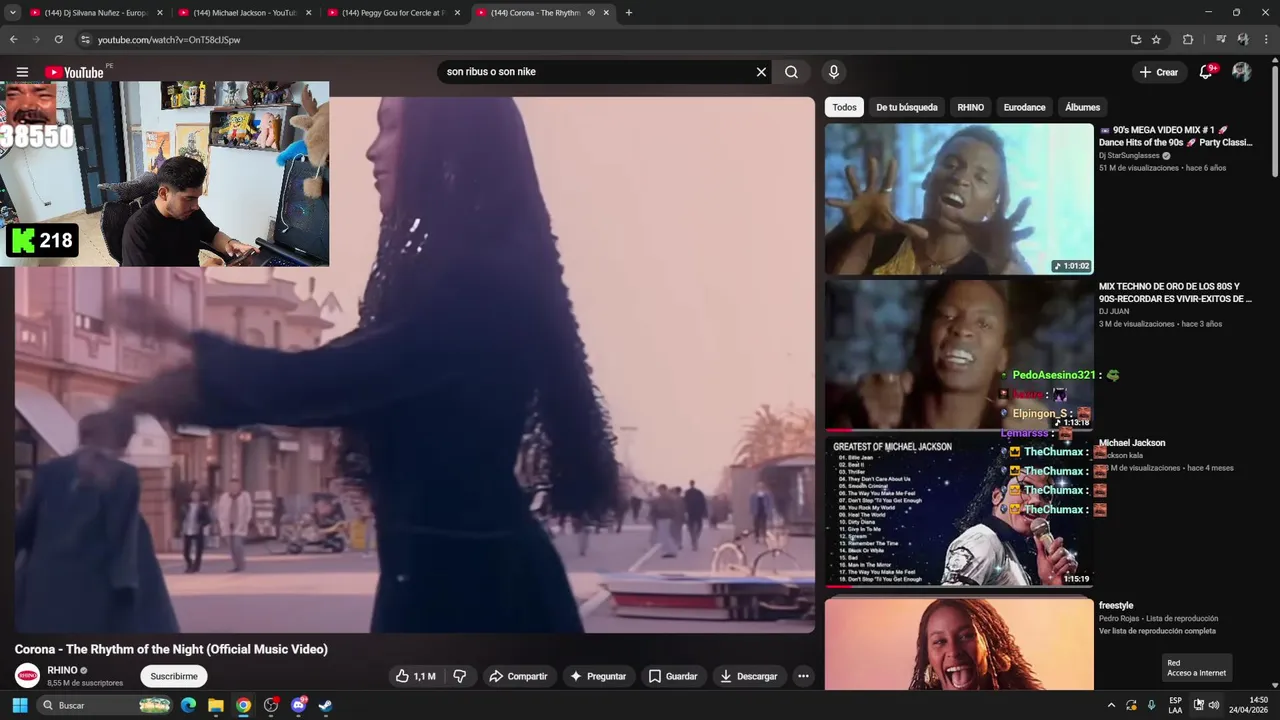Open the Crear button
The height and width of the screenshot is (720, 1280).
(1159, 72)
